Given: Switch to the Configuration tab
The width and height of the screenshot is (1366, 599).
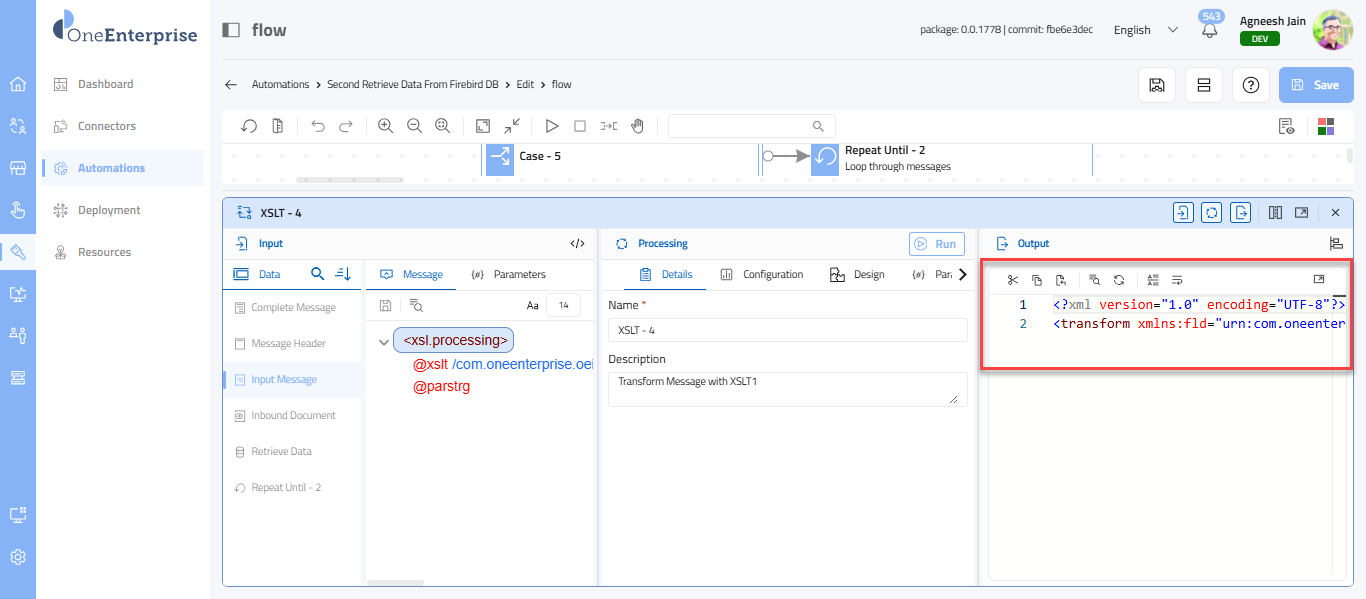Looking at the screenshot, I should point(762,274).
